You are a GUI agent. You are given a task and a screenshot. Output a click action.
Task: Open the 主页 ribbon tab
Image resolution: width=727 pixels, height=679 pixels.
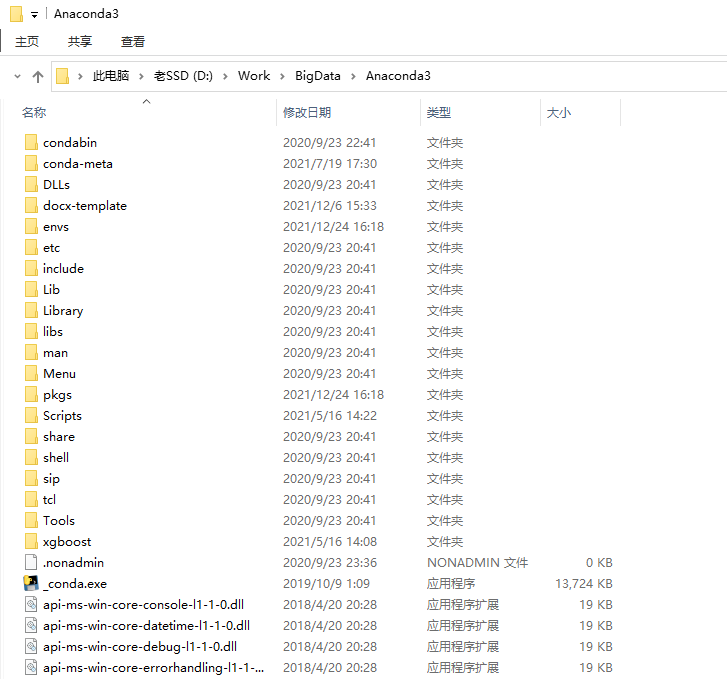click(27, 42)
